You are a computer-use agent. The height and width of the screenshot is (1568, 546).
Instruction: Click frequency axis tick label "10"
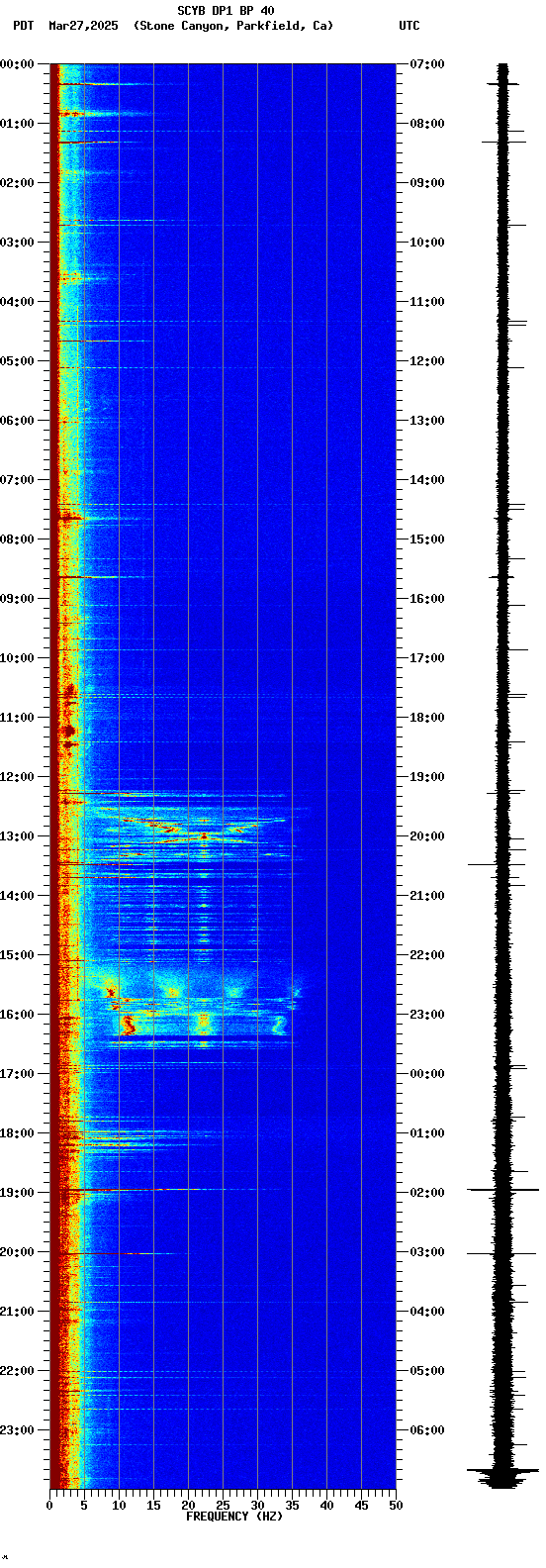(119, 1506)
